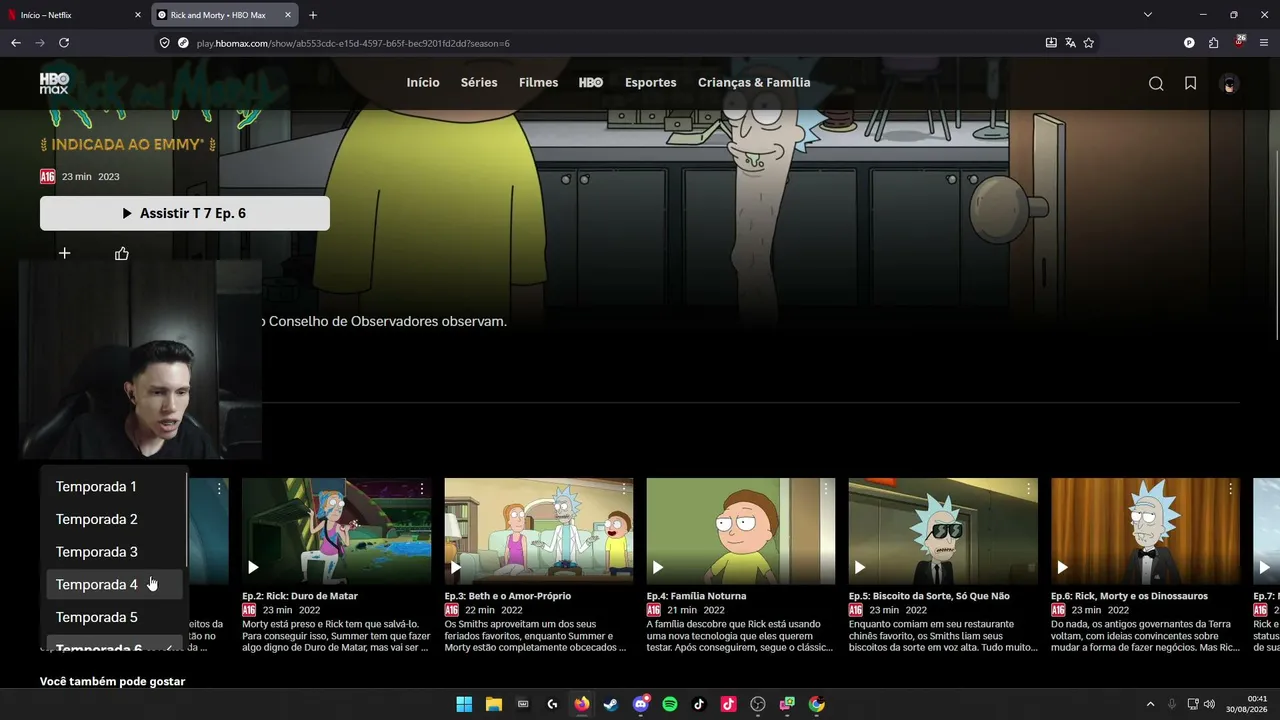
Task: Open Ep.6 Rick, Morty e os Dinossauros thumbnail
Action: 1145,531
